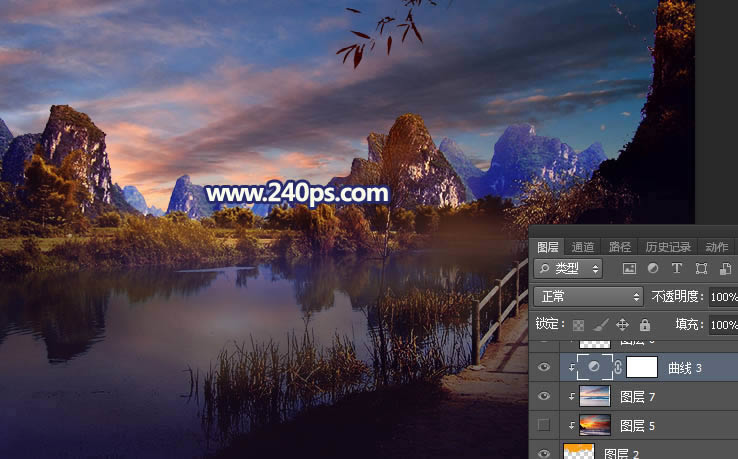Hide the 图层 7 layer
This screenshot has width=738, height=459.
tap(544, 397)
